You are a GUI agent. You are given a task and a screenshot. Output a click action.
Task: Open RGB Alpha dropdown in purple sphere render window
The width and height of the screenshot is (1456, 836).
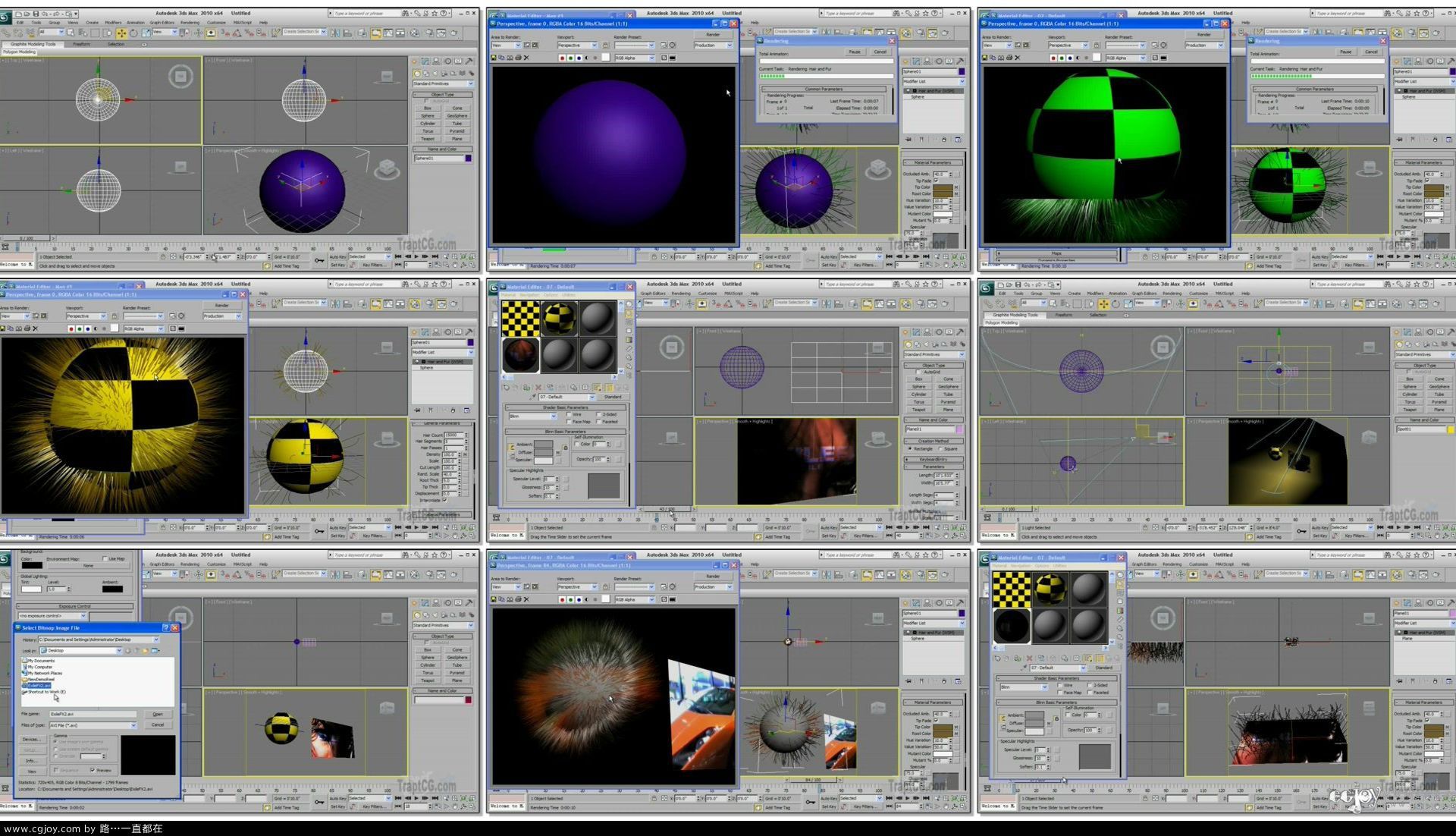click(635, 58)
